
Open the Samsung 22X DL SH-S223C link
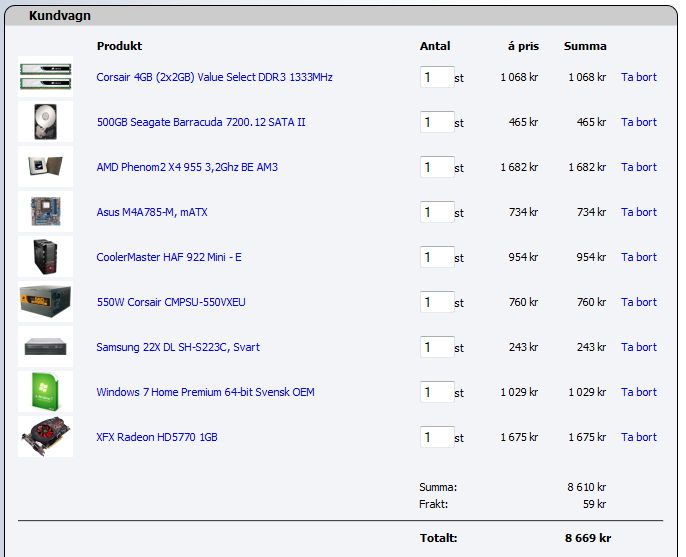coord(178,347)
